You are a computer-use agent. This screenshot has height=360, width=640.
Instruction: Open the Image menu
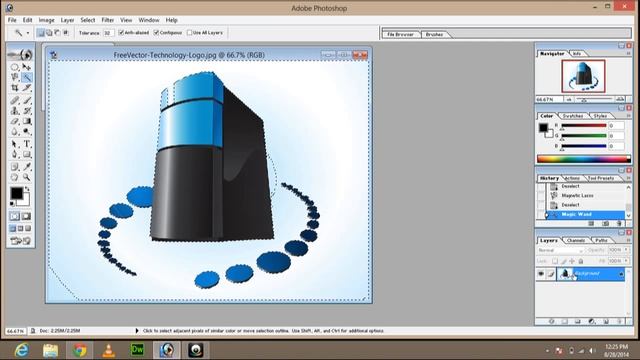point(47,20)
